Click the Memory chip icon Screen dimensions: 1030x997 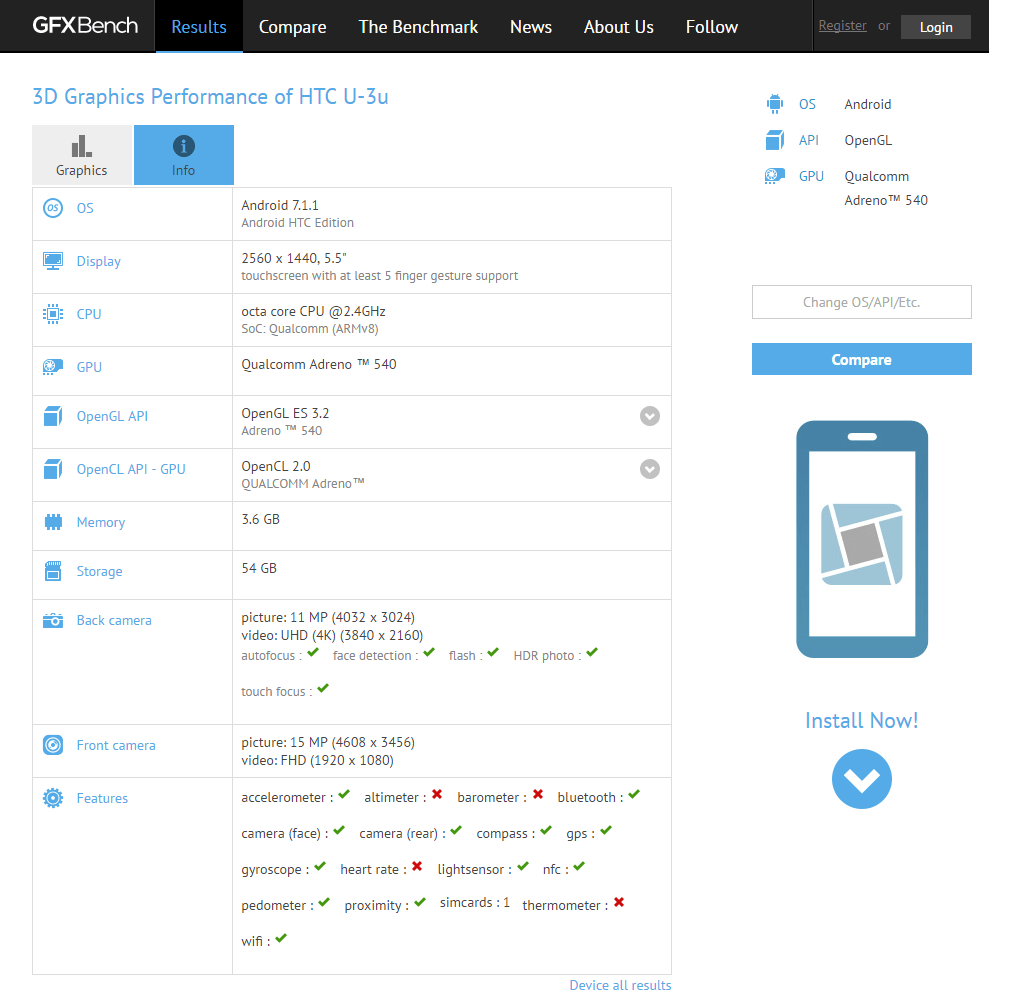point(53,522)
